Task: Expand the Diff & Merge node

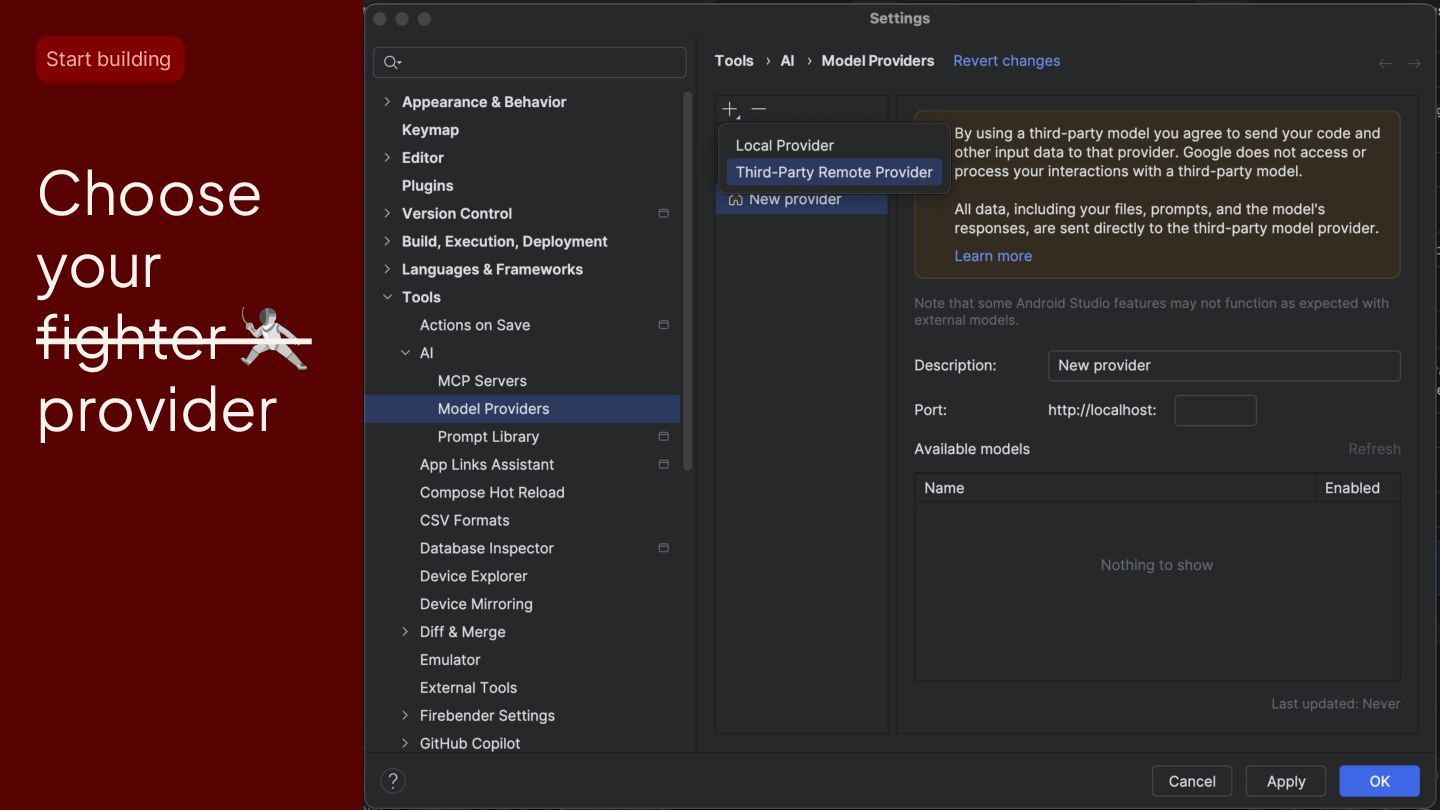Action: (x=405, y=632)
